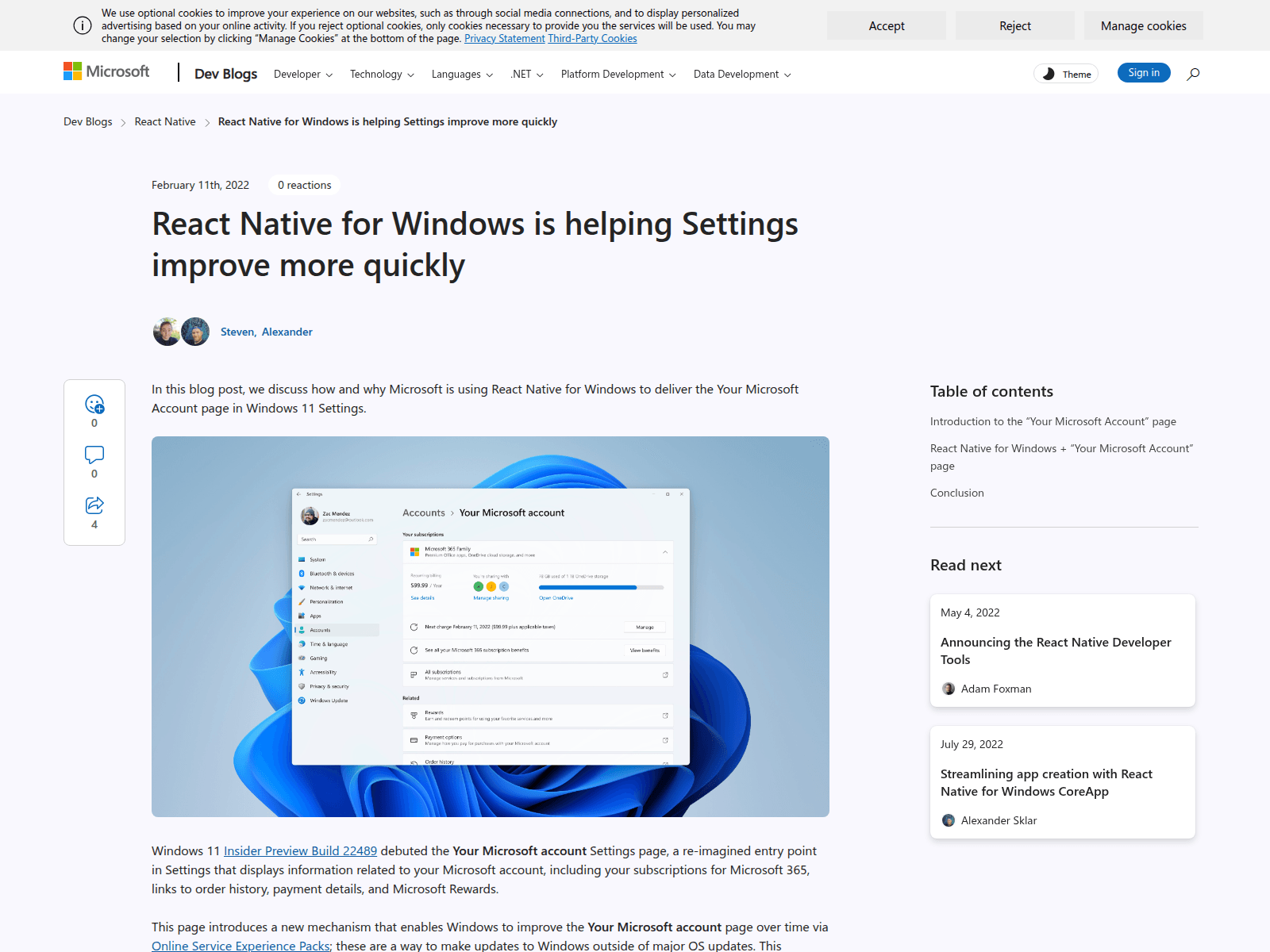
Task: Open the search magnifier icon
Action: pyautogui.click(x=1193, y=74)
